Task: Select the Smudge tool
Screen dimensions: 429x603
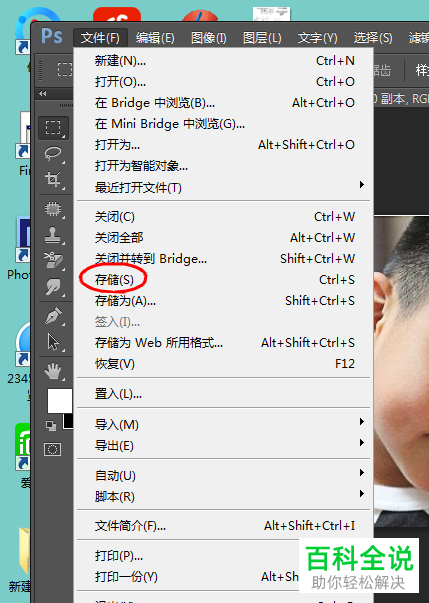Action: [x=53, y=286]
